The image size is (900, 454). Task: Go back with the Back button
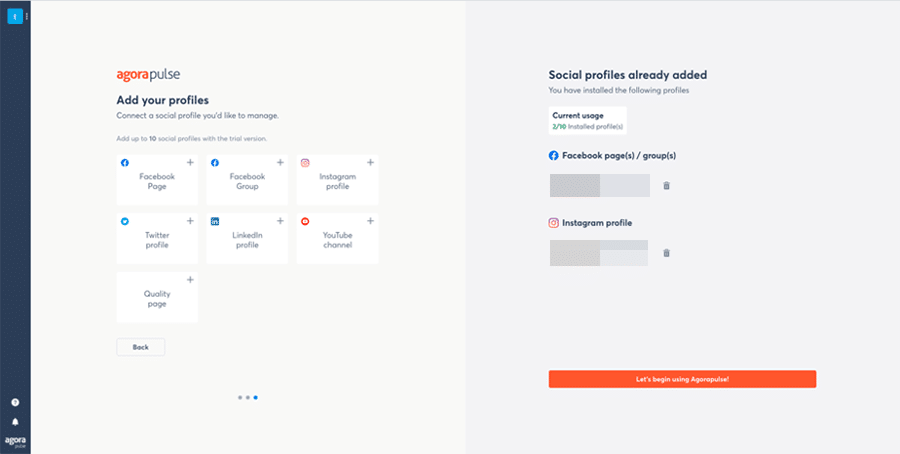[141, 347]
